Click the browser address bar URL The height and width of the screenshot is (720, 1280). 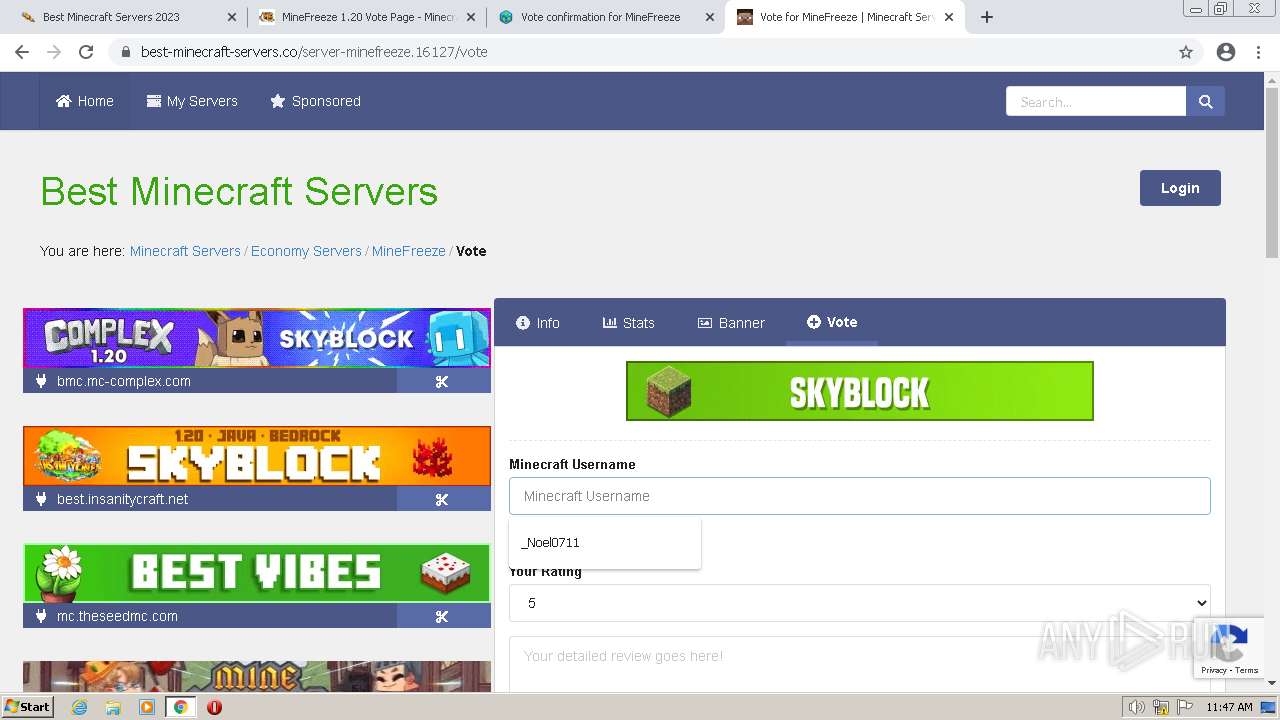point(314,52)
